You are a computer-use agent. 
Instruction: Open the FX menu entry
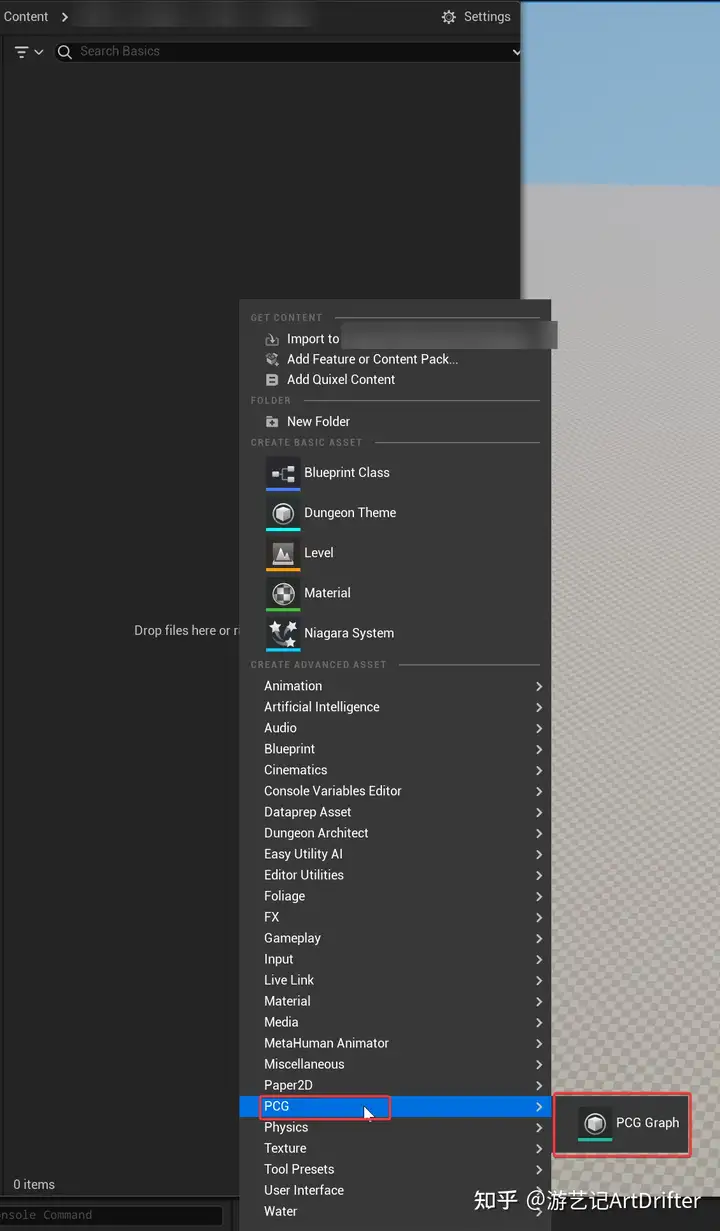point(395,917)
